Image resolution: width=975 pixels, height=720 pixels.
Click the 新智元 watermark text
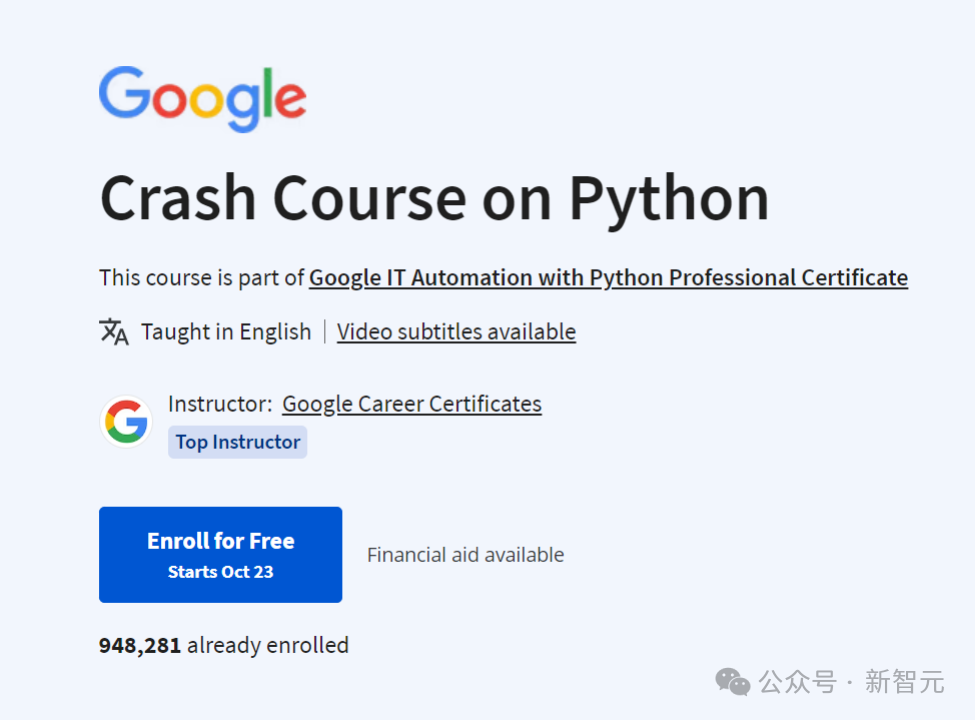point(905,682)
